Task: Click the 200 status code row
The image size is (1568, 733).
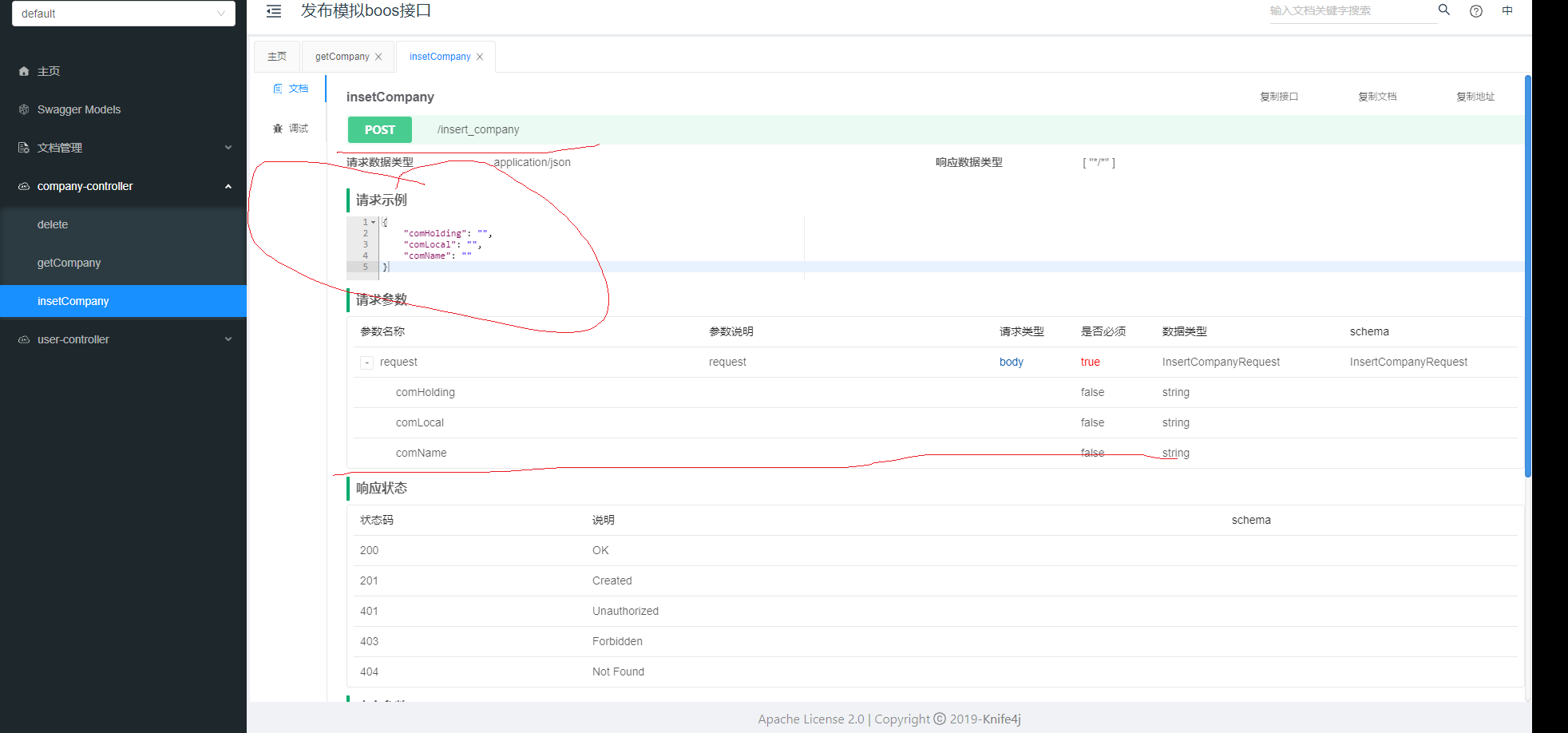Action: point(936,550)
